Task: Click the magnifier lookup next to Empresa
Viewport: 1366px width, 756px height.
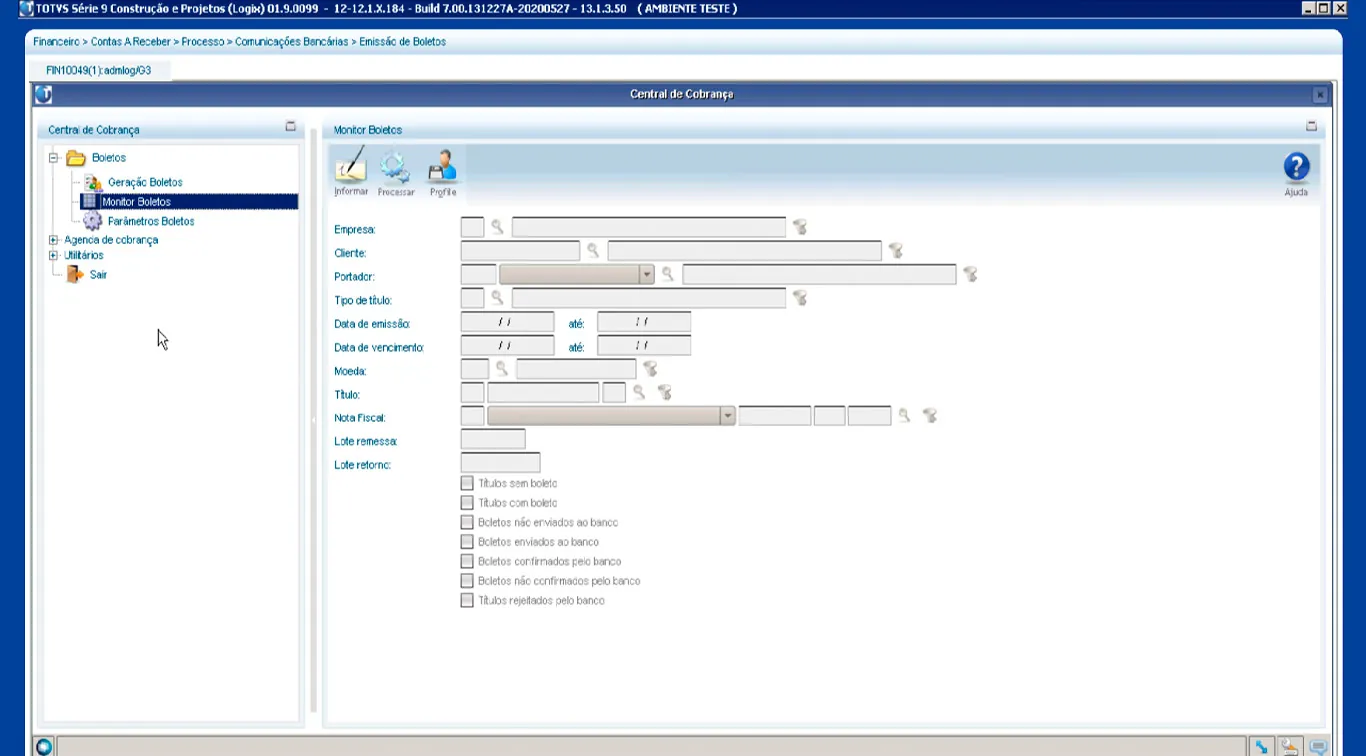Action: [x=497, y=228]
